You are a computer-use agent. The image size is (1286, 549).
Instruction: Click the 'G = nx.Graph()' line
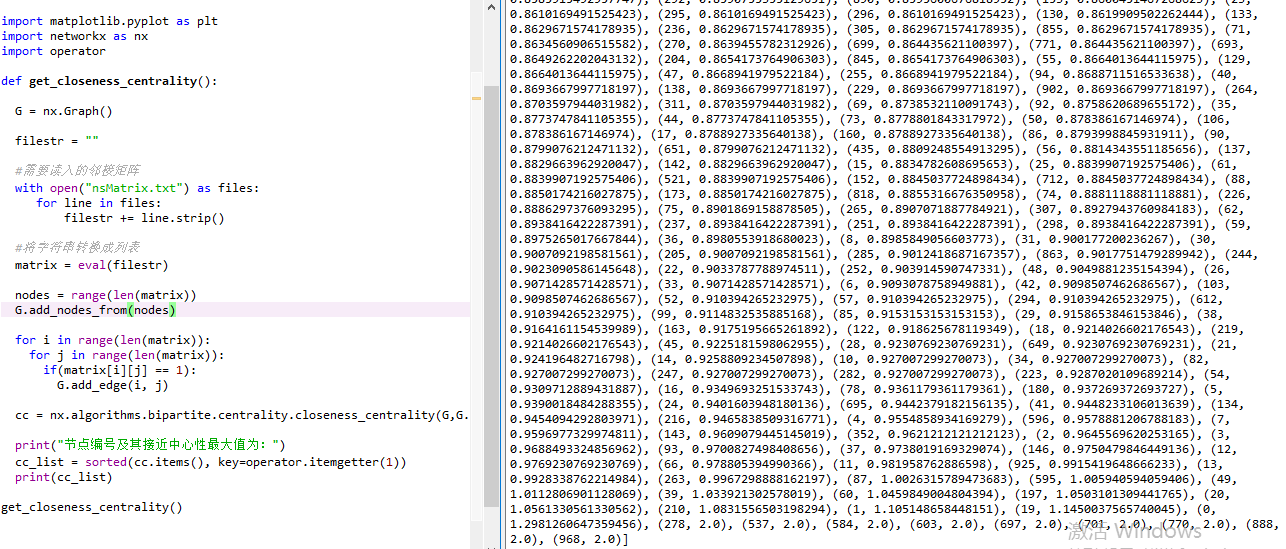tap(64, 111)
